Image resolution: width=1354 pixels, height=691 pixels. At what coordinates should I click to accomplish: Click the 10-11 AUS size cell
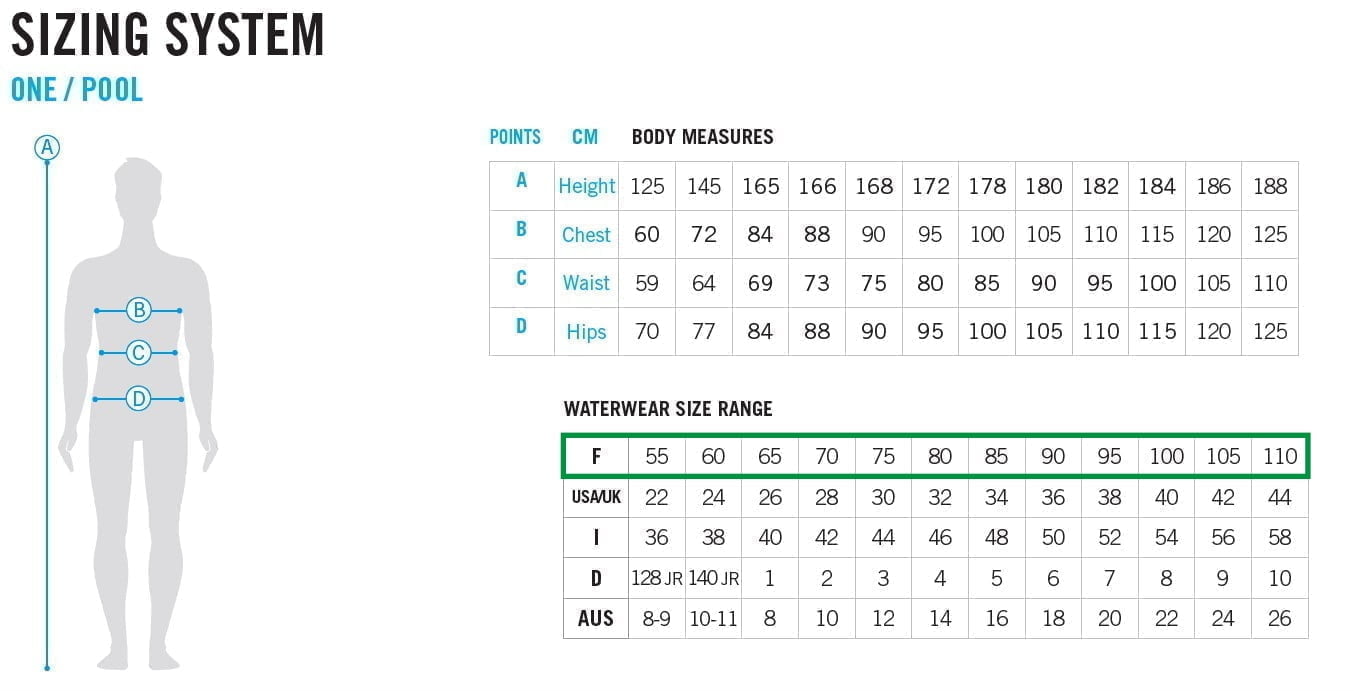(x=713, y=618)
